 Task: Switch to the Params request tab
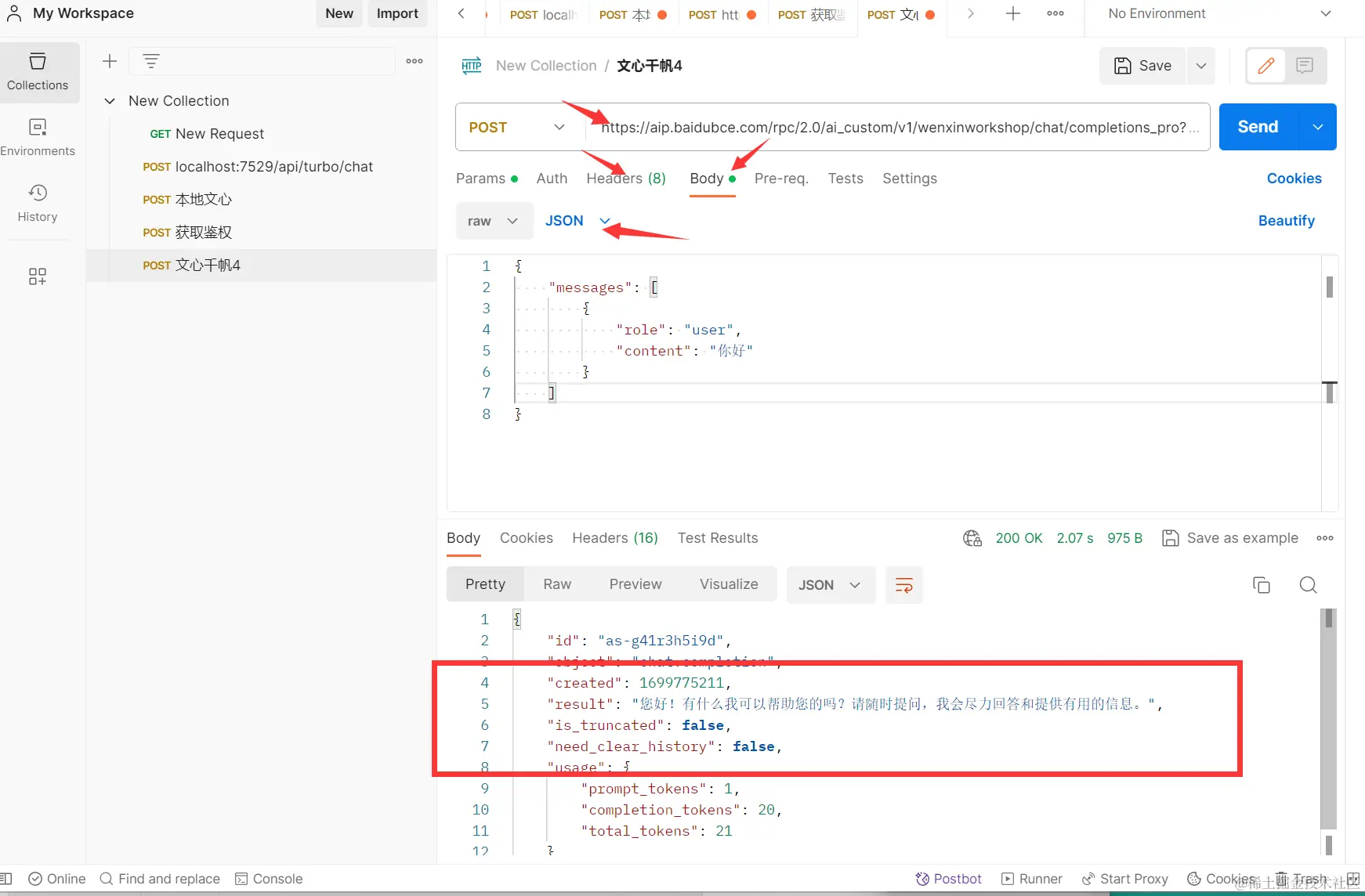[x=487, y=179]
